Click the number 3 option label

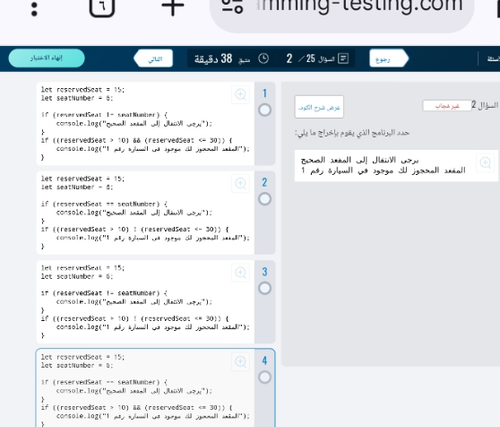[x=265, y=272]
